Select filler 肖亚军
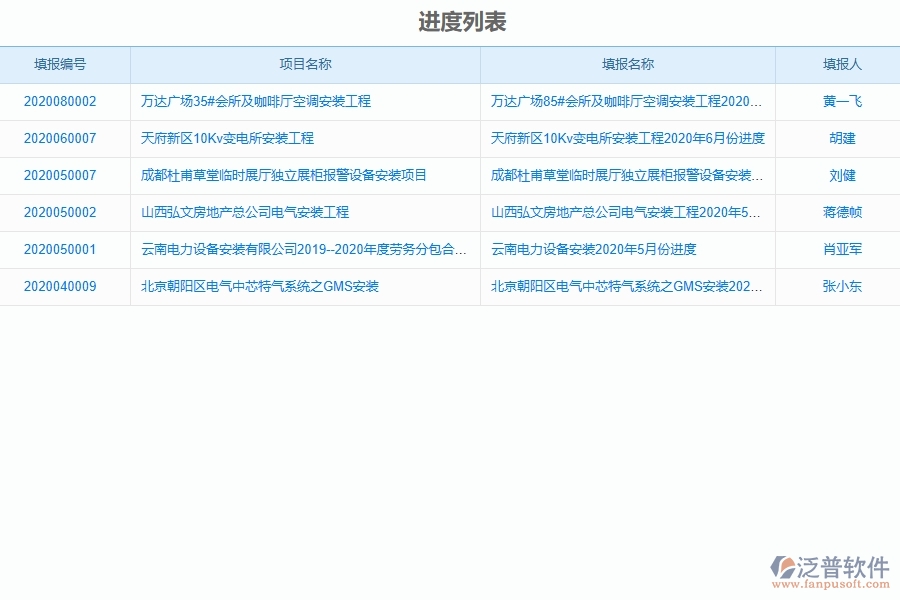The width and height of the screenshot is (900, 600). 836,250
